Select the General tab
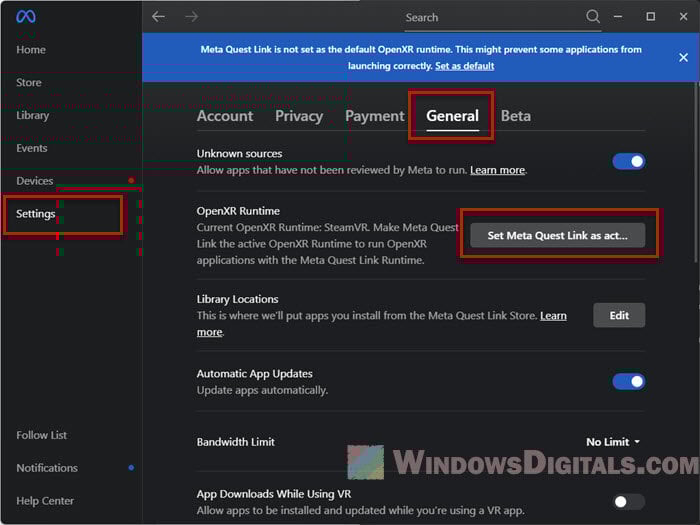Image resolution: width=700 pixels, height=525 pixels. coord(452,116)
